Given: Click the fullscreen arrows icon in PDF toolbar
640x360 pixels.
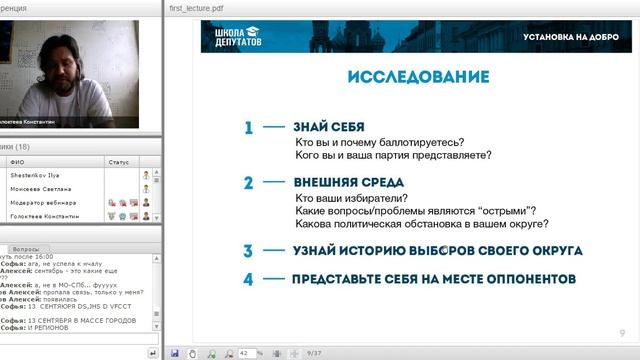Looking at the screenshot, I should tap(293, 353).
